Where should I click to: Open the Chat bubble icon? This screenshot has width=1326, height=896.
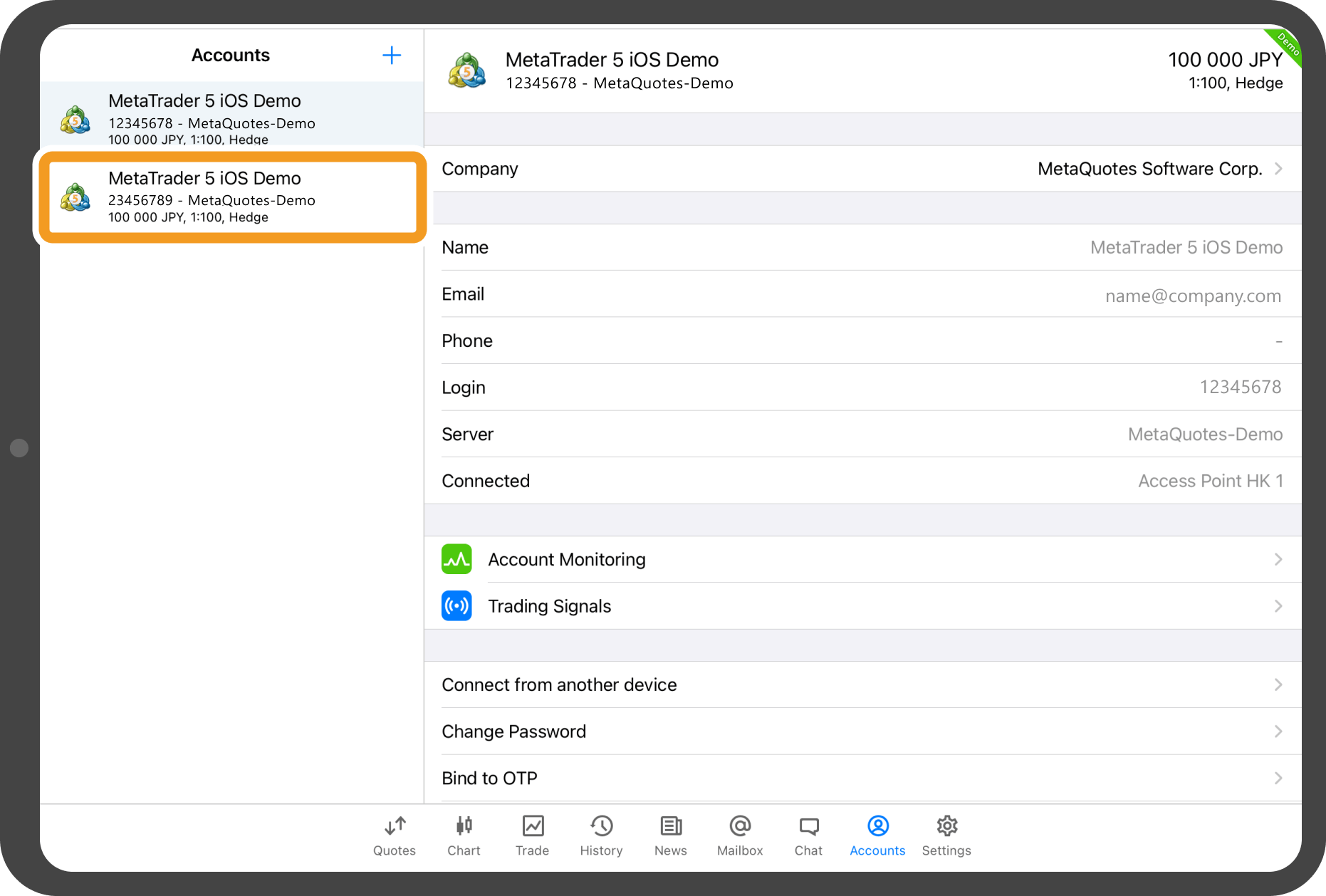coord(808,826)
